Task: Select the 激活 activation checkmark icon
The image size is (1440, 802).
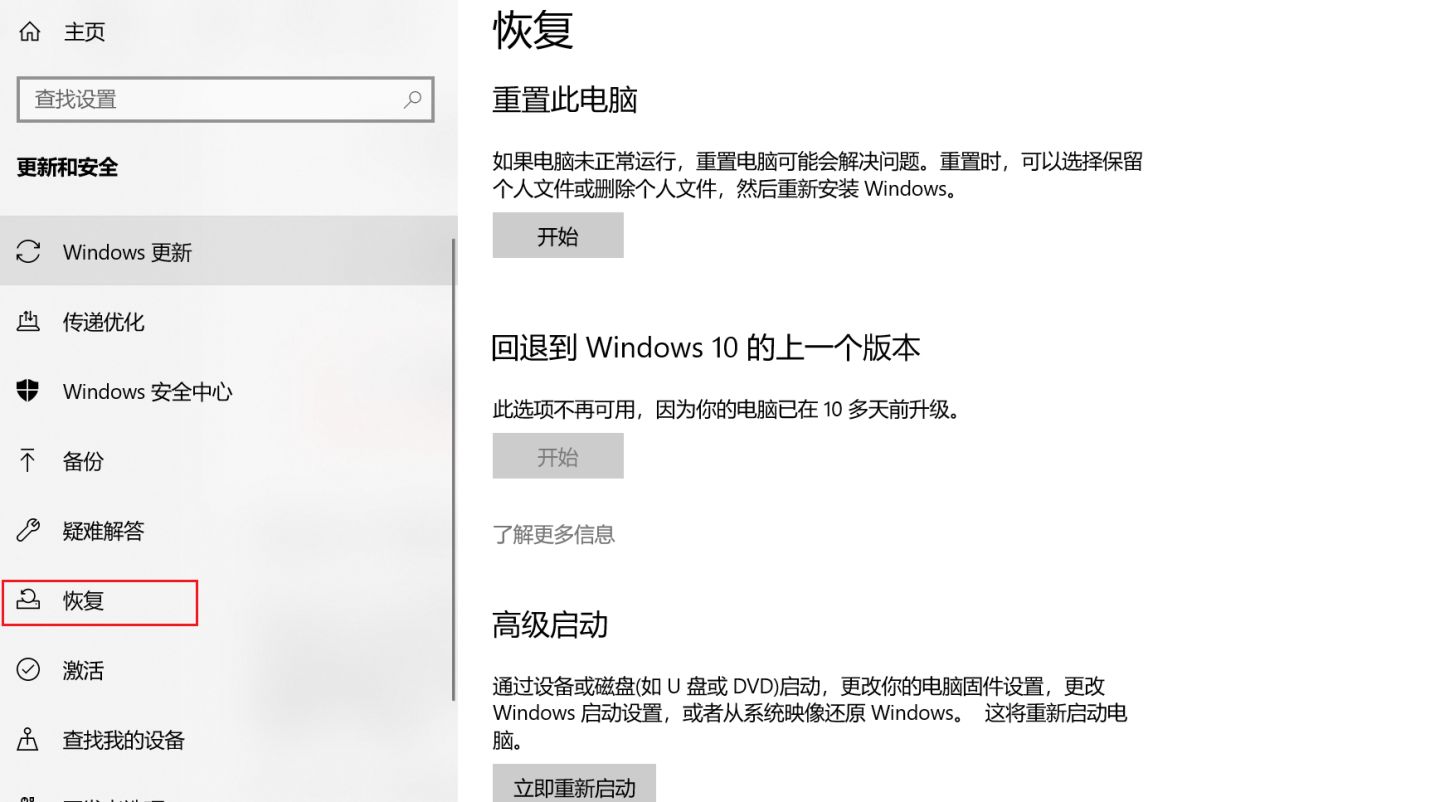Action: tap(28, 670)
